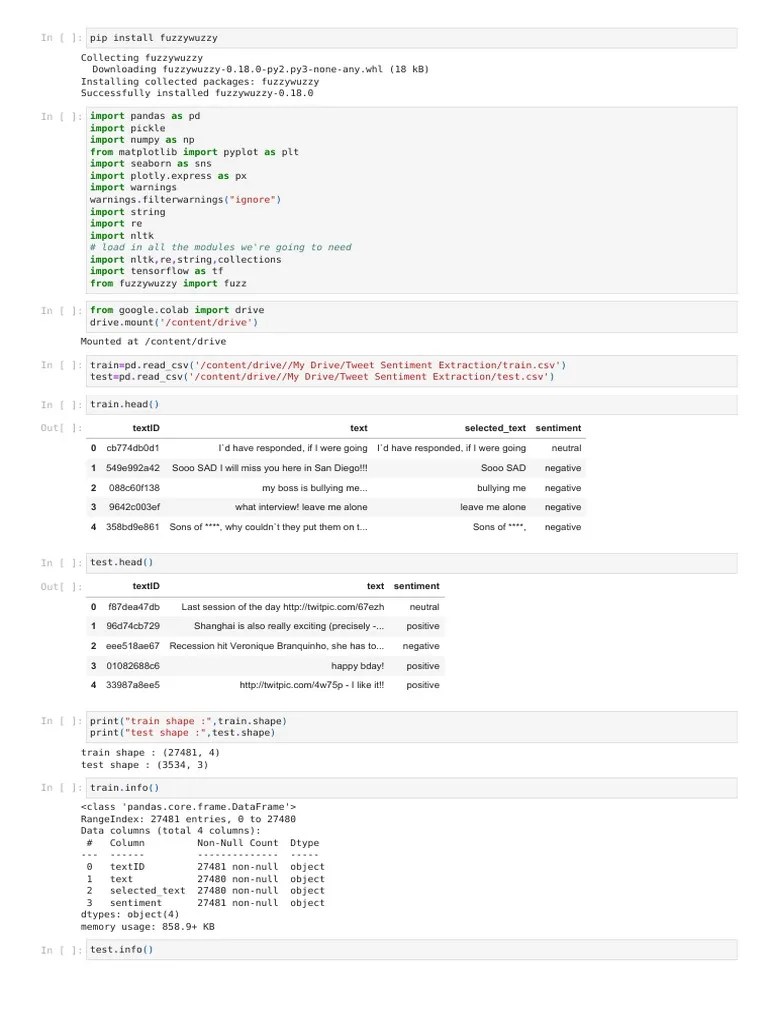Click 'Sooo SAD' selected_text cell
Image resolution: width=768 pixels, height=1024 pixels.
pyautogui.click(x=504, y=468)
